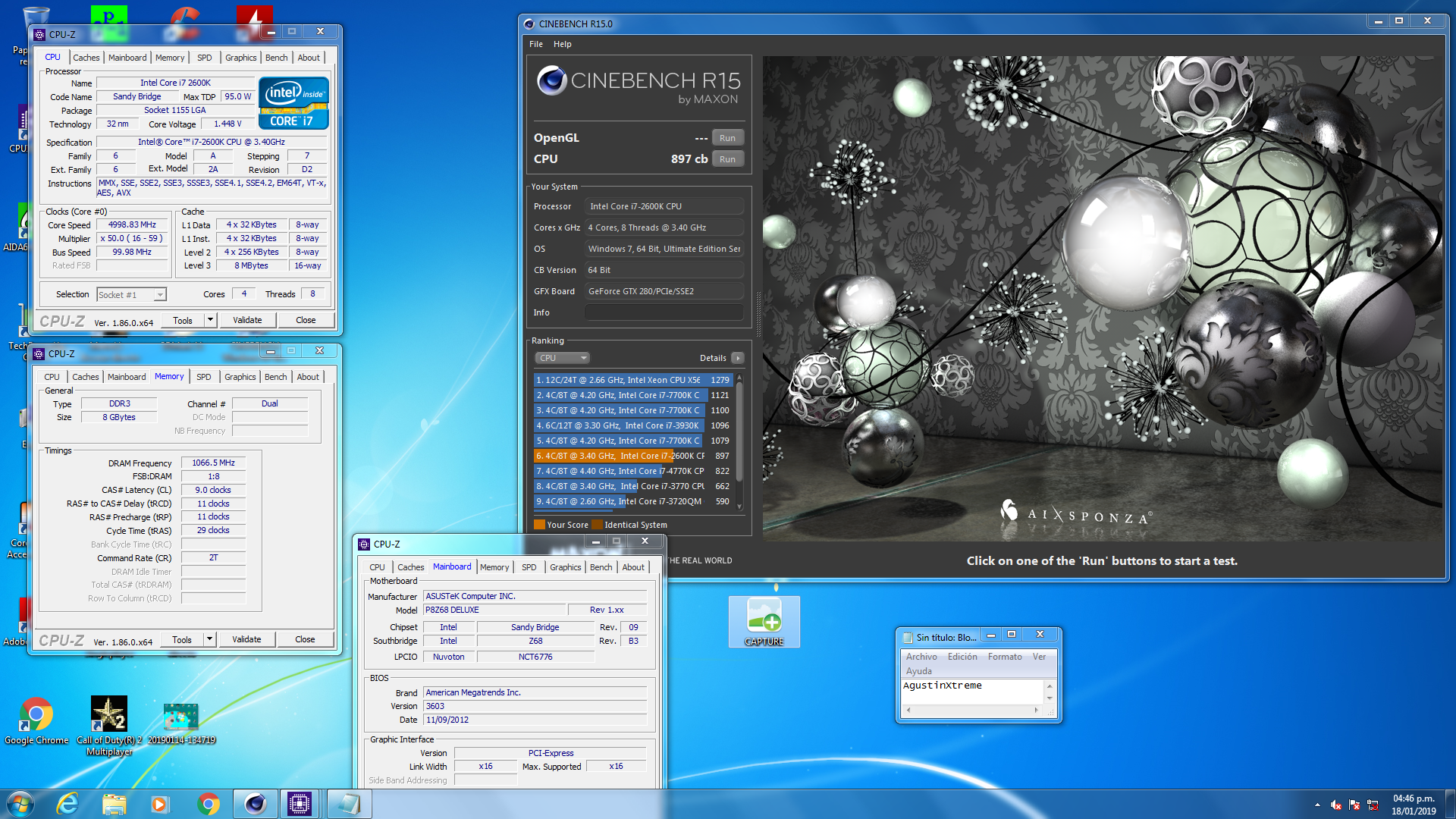
Task: Switch to Notepad taskbar icon
Action: (x=348, y=804)
